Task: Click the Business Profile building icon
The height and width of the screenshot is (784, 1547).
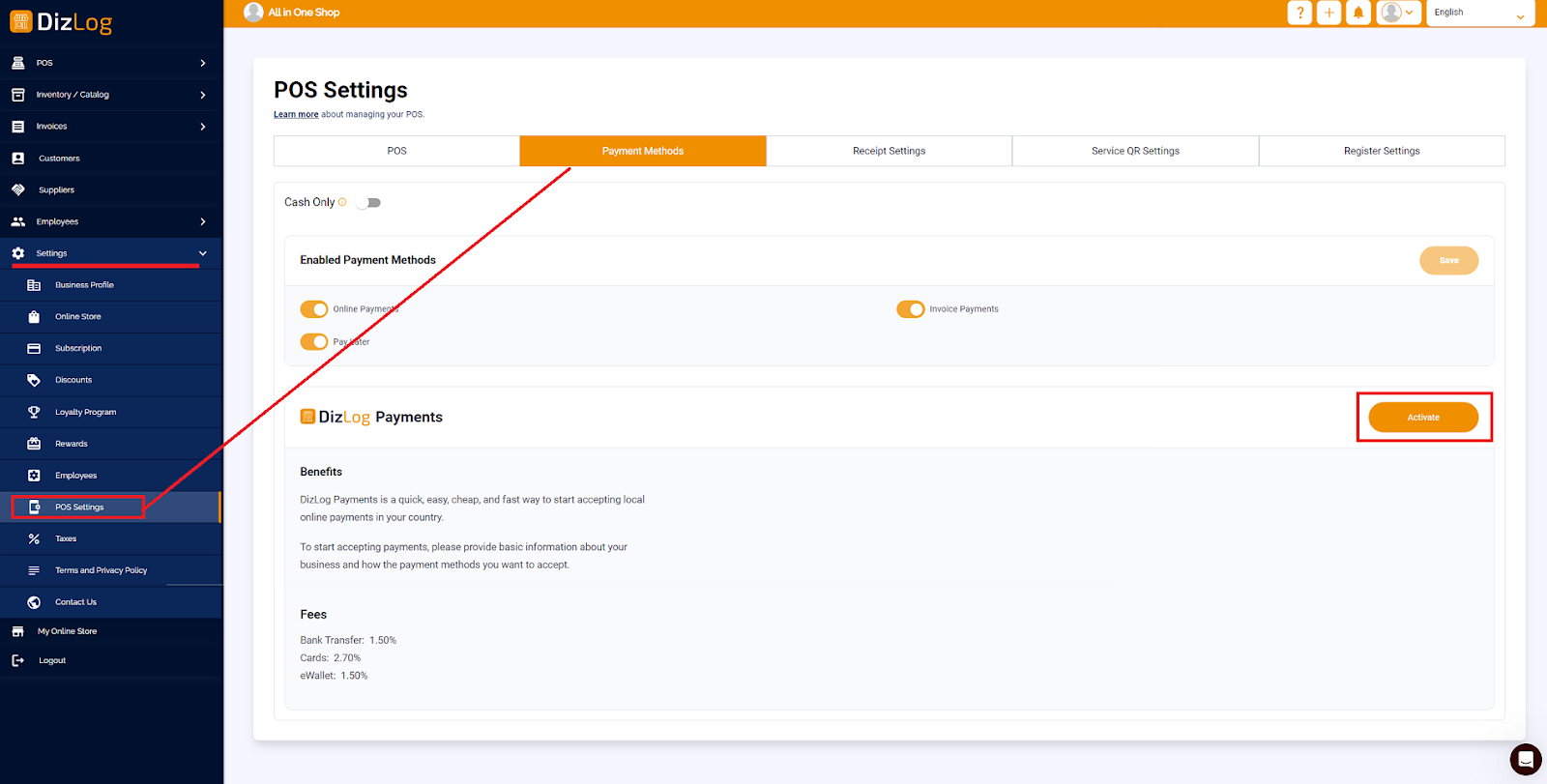Action: [34, 285]
